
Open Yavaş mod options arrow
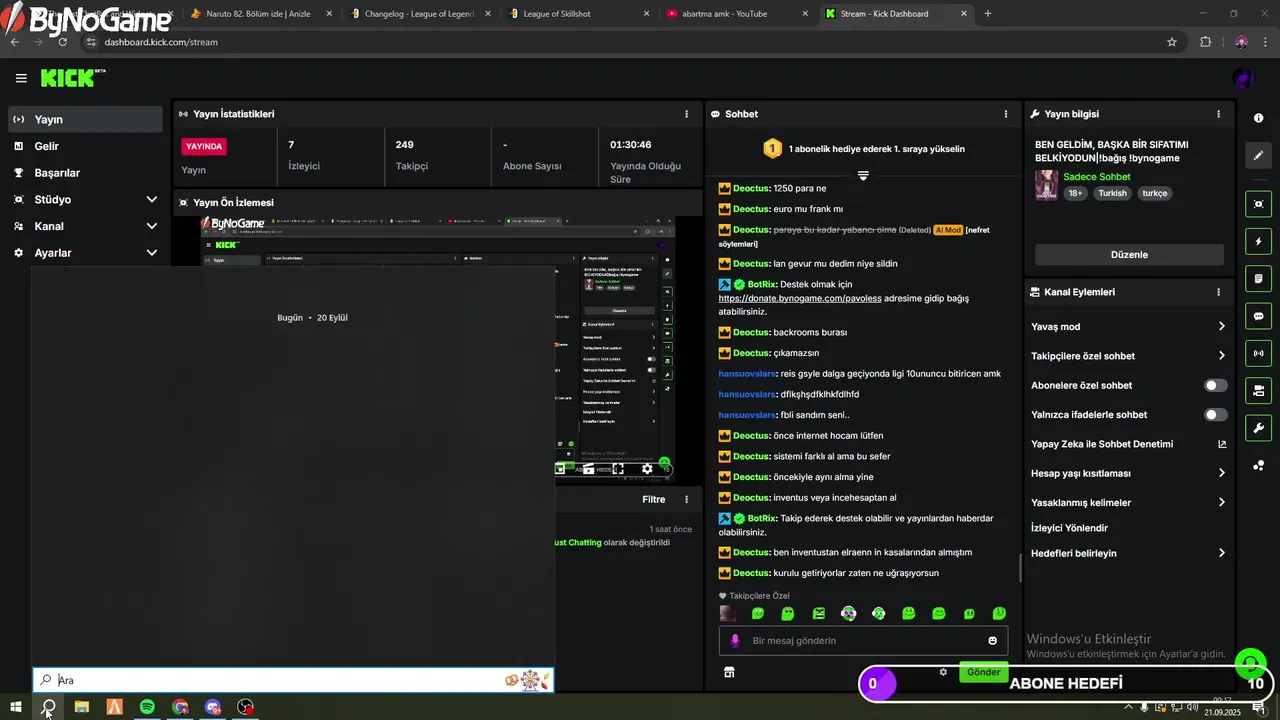[x=1222, y=326]
